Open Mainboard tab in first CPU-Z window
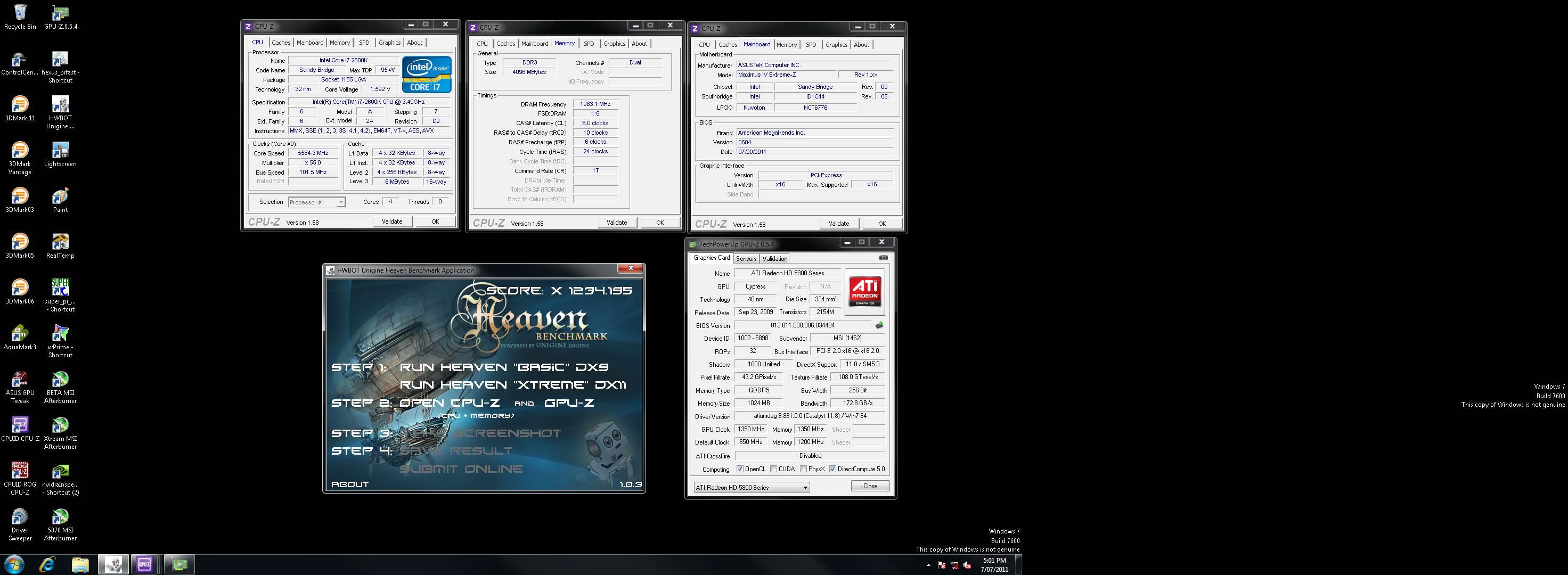 tap(310, 43)
